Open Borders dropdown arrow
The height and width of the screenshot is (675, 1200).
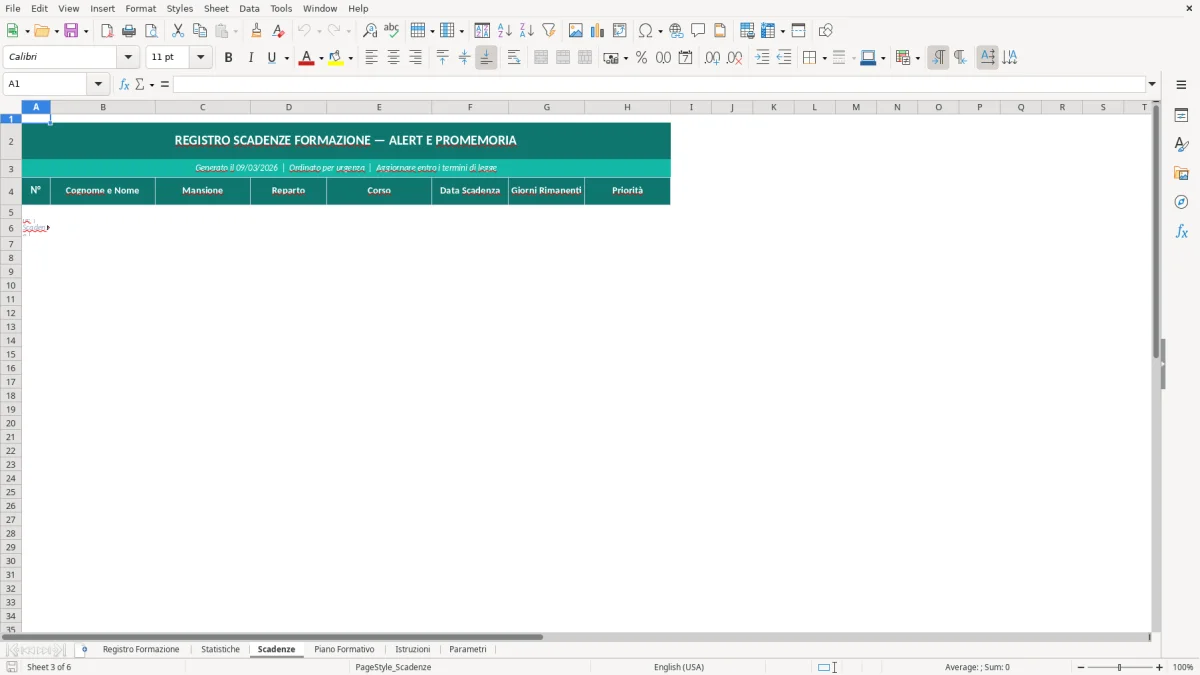tap(824, 59)
